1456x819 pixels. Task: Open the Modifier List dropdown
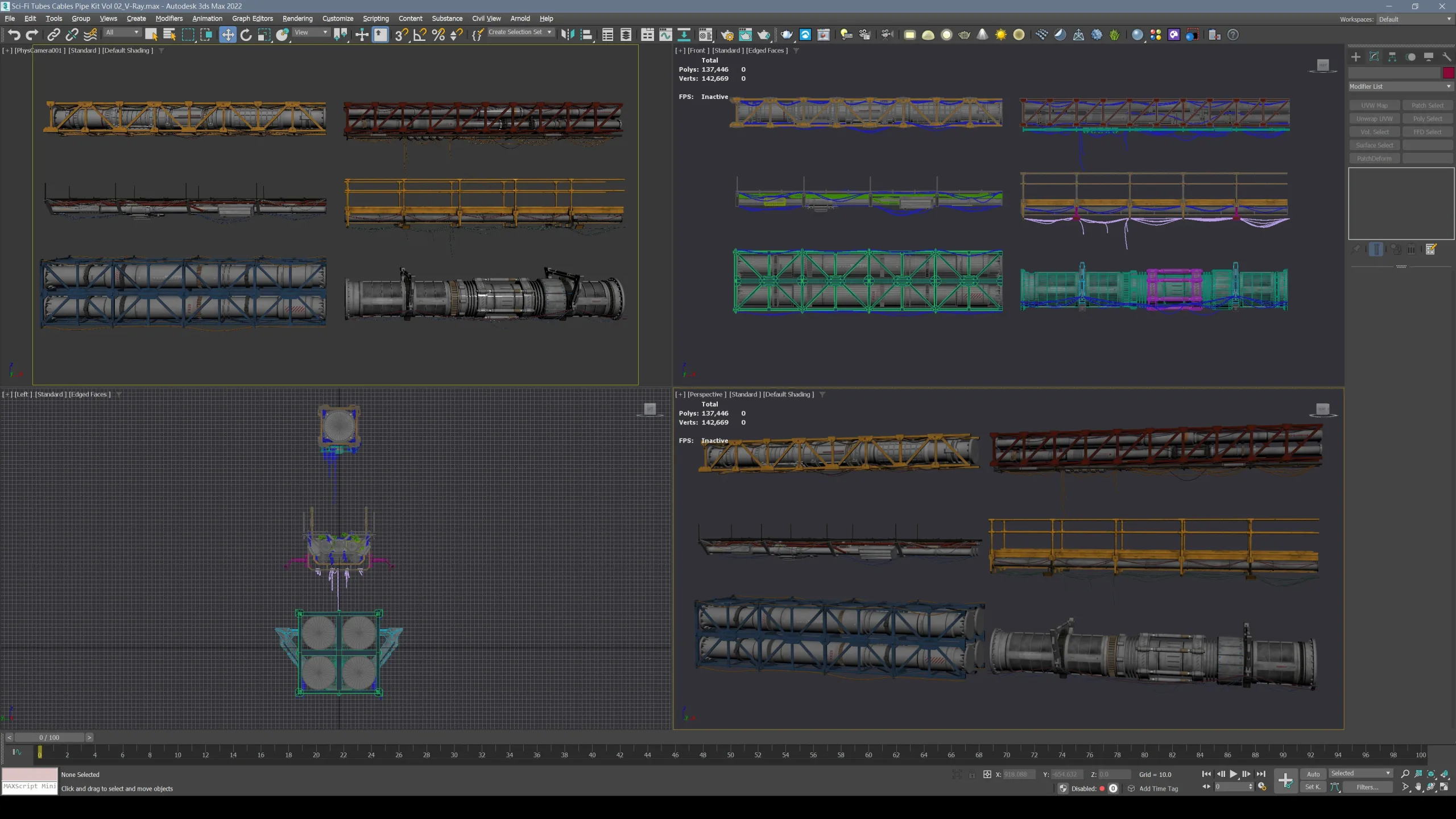(x=1399, y=86)
